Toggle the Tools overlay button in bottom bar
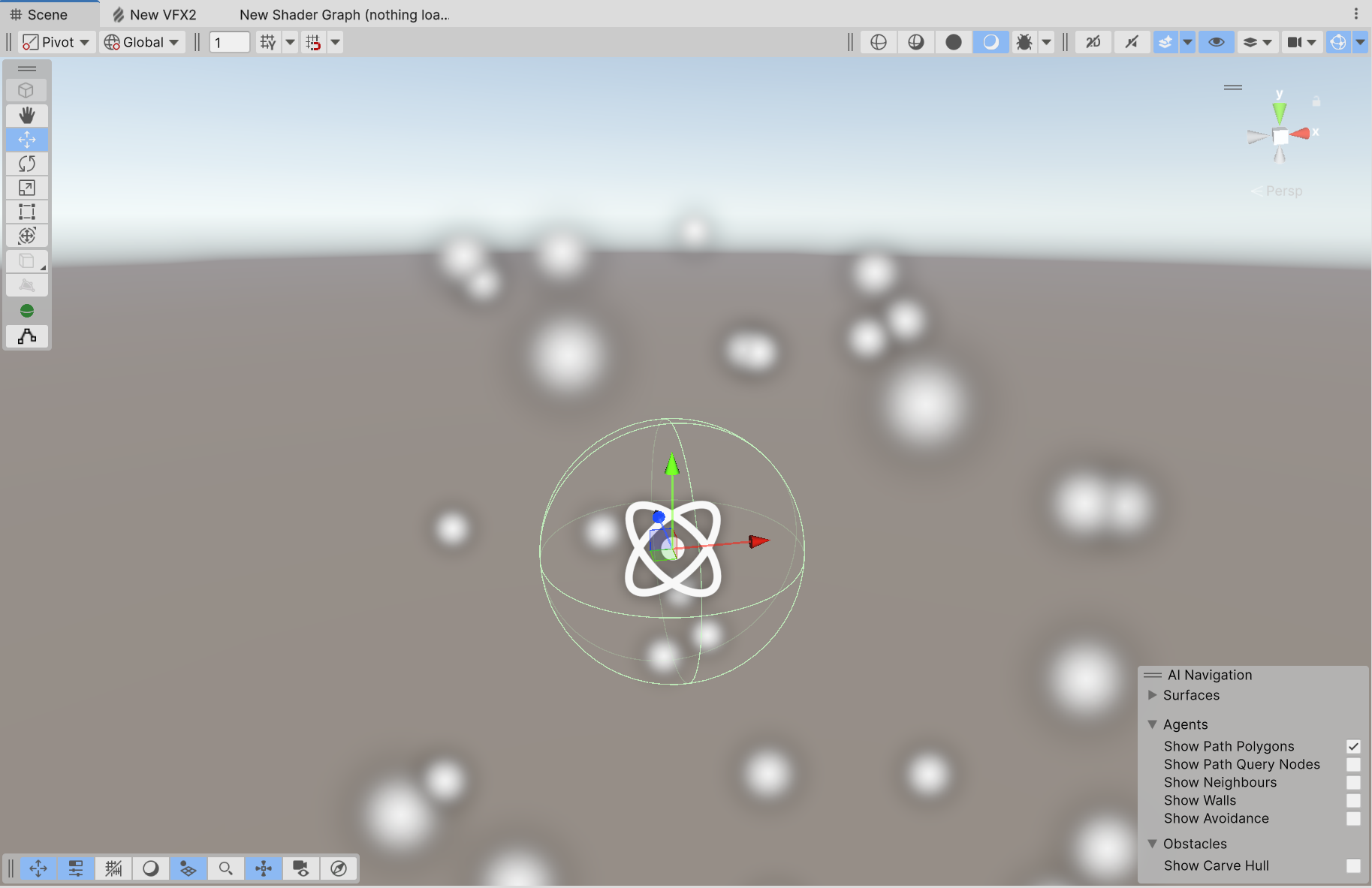1372x888 pixels. [x=38, y=868]
